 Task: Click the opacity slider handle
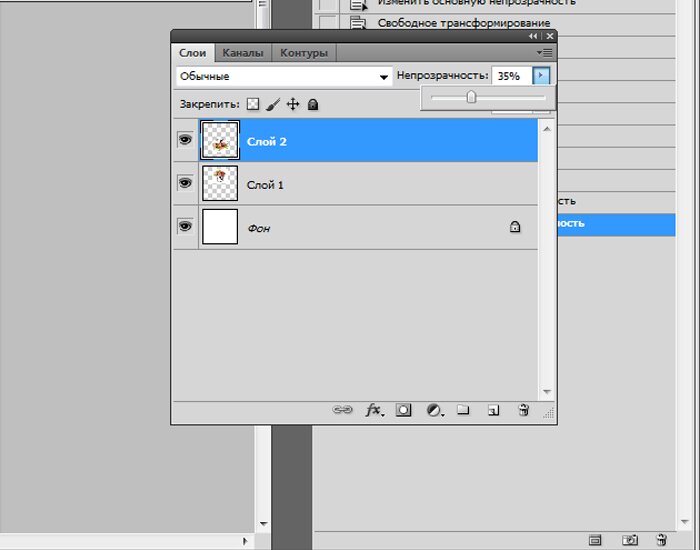(x=471, y=97)
